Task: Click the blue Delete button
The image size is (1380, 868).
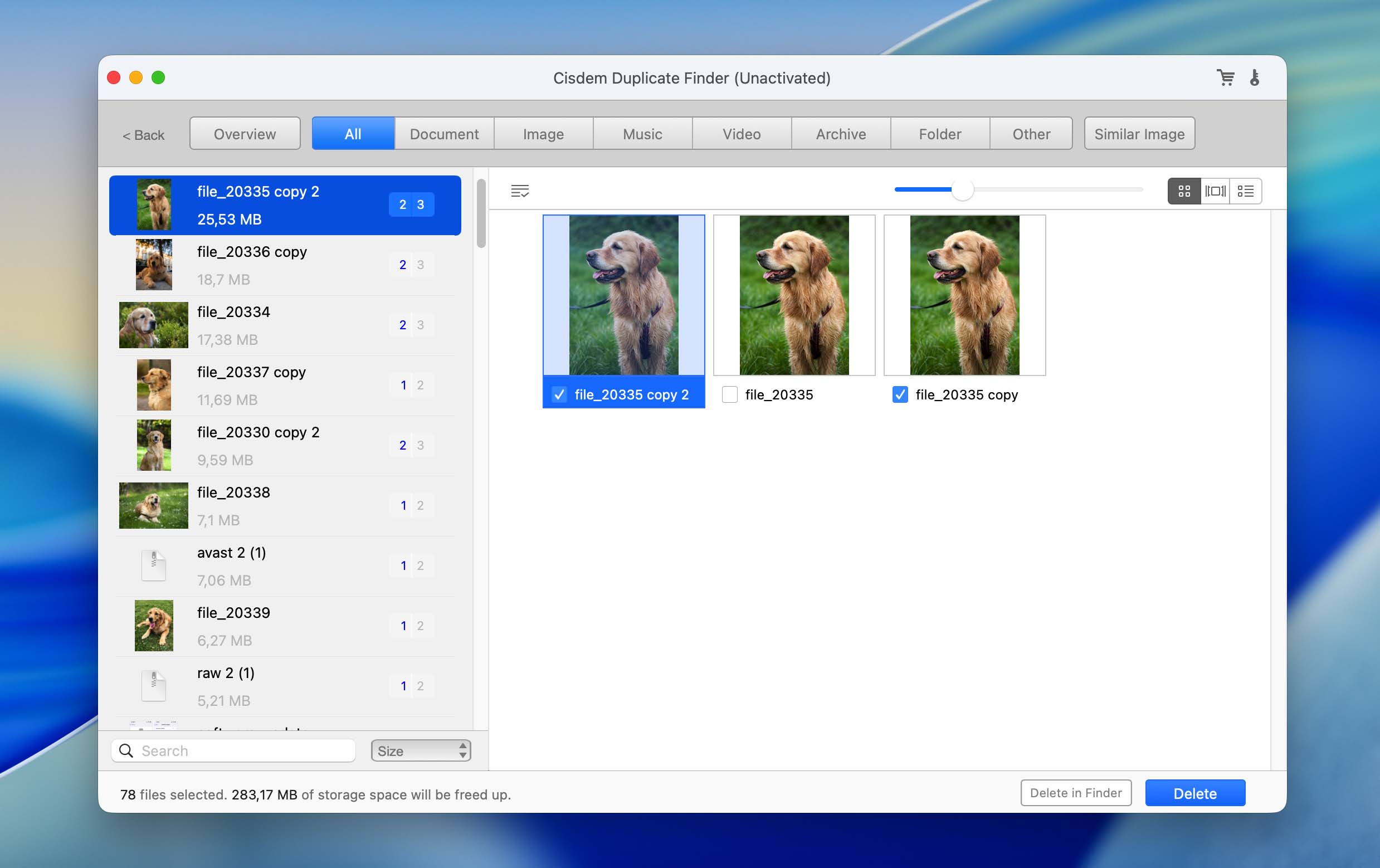Action: [1195, 793]
